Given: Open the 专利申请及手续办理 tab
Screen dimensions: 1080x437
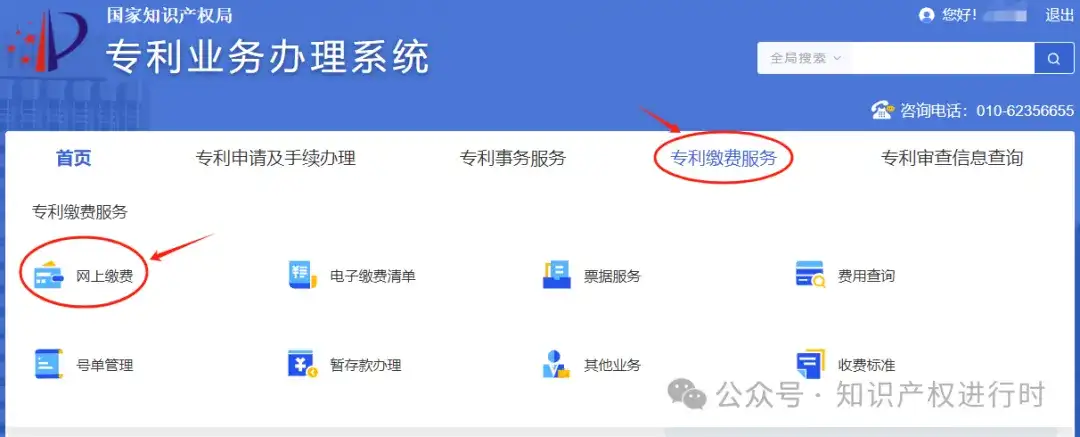Looking at the screenshot, I should coord(276,159).
